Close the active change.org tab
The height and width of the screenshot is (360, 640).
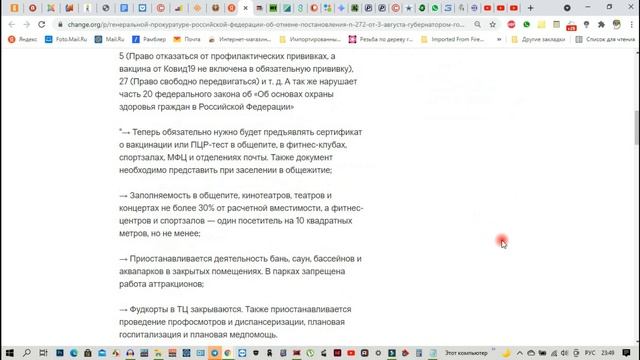pos(245,8)
